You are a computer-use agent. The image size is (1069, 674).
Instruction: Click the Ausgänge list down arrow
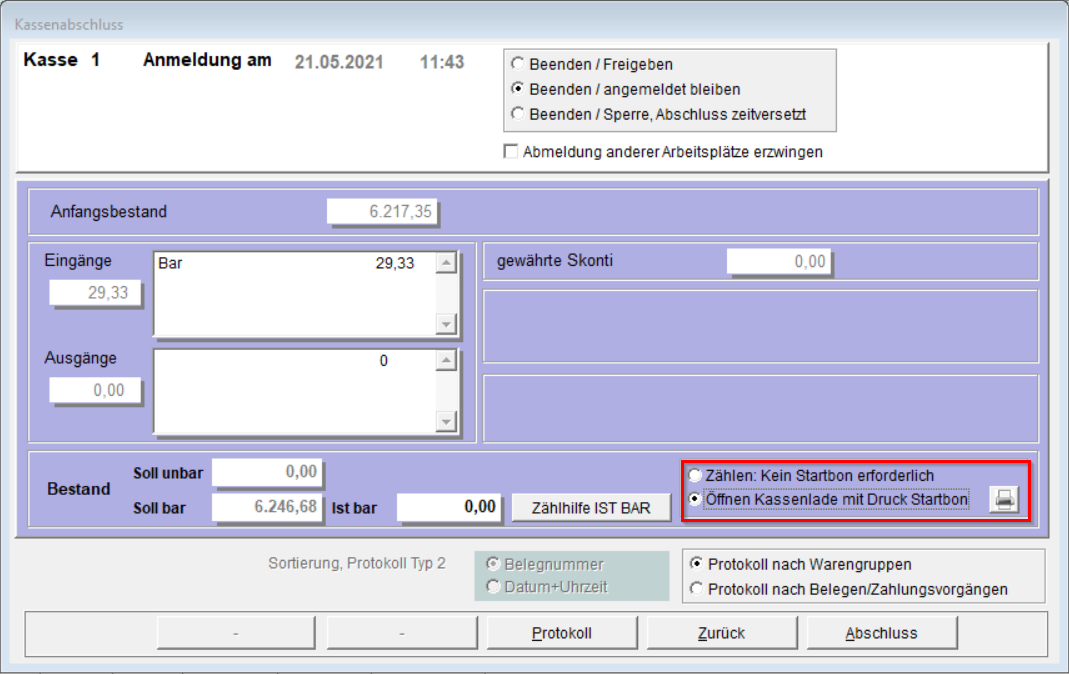click(x=446, y=422)
